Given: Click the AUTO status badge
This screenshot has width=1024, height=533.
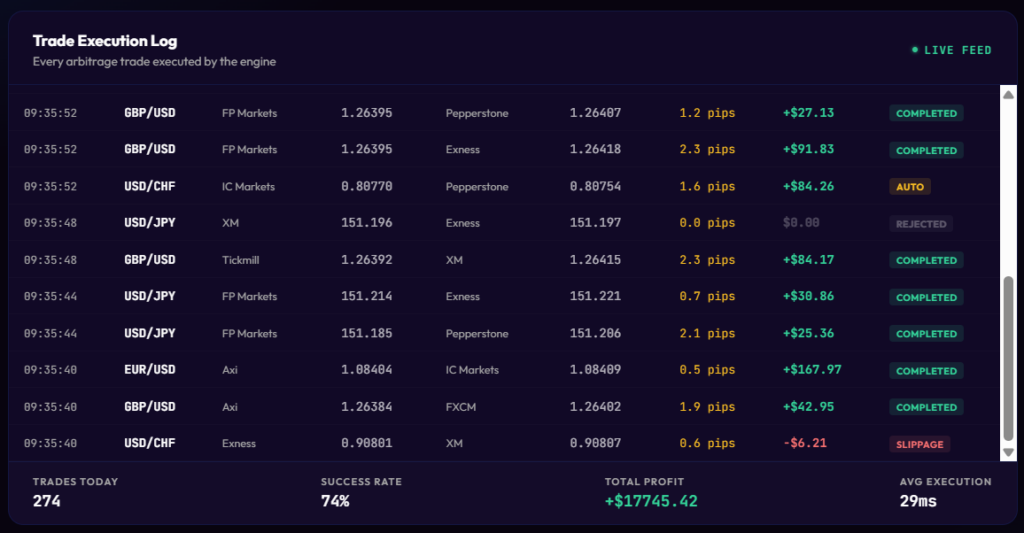Looking at the screenshot, I should coord(910,187).
